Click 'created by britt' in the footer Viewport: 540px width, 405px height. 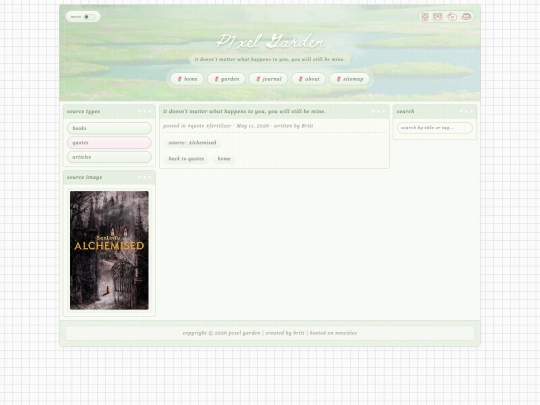tap(285, 333)
